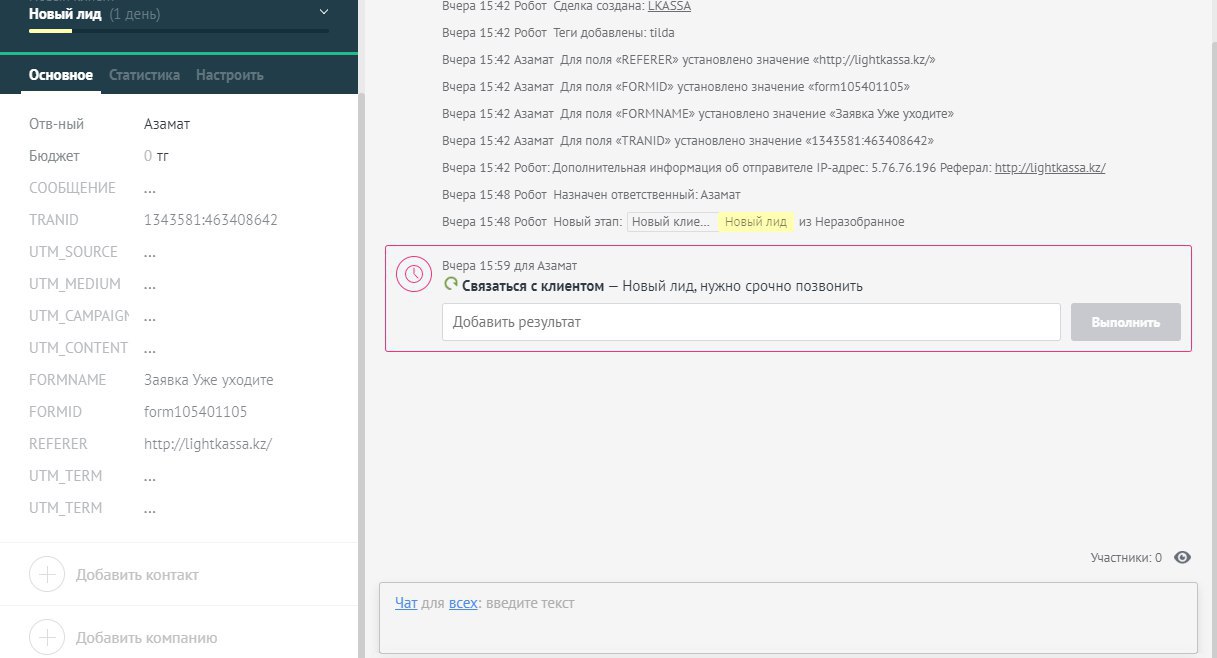
Task: Click the Новый клие... stage tag
Action: 672,222
